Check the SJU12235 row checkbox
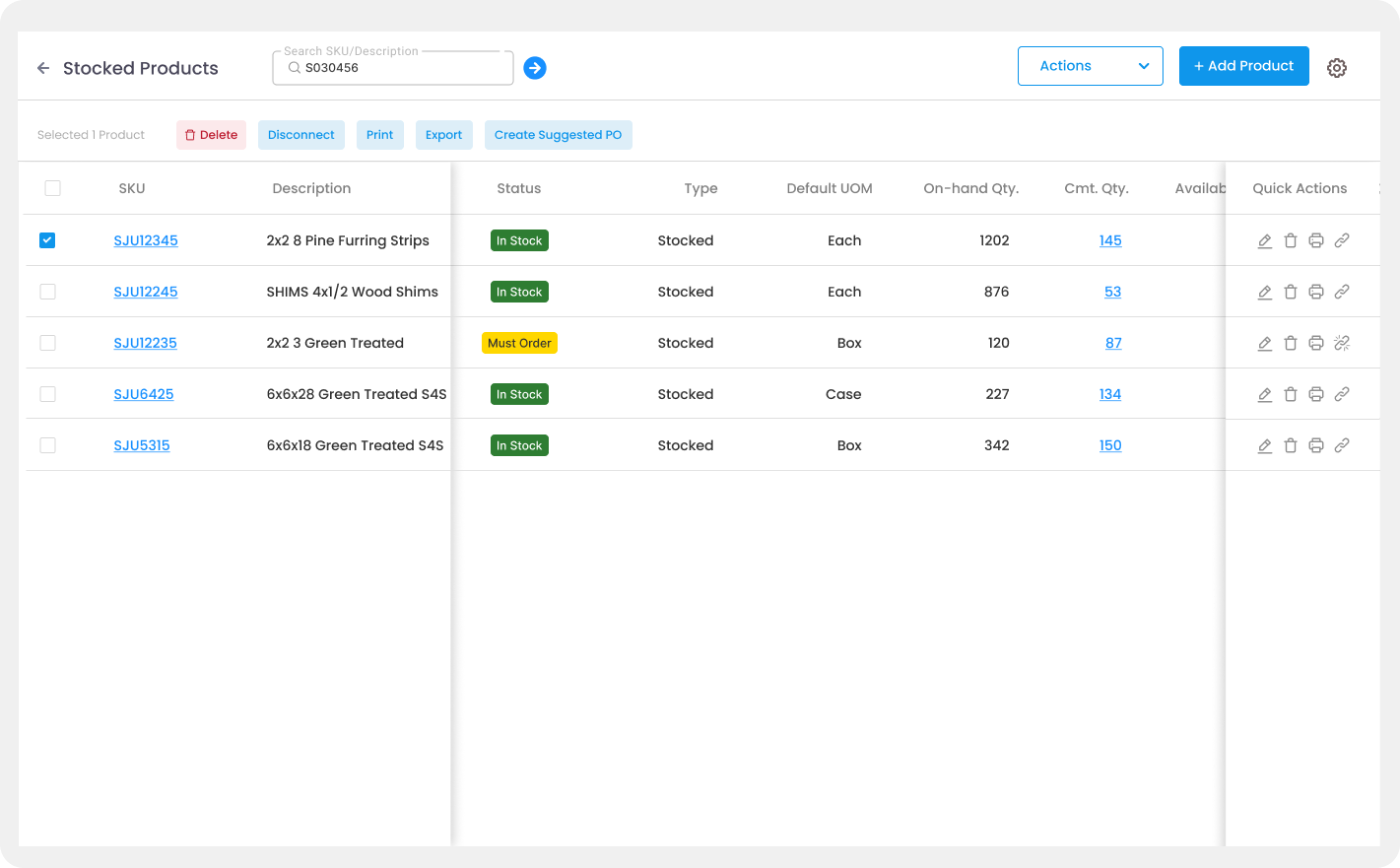Image resolution: width=1400 pixels, height=868 pixels. point(47,343)
